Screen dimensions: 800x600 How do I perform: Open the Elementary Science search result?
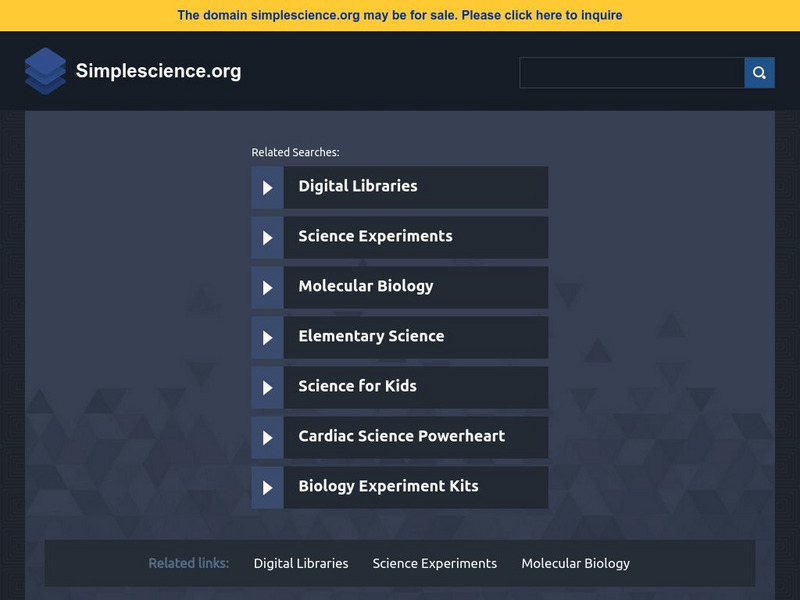point(371,337)
